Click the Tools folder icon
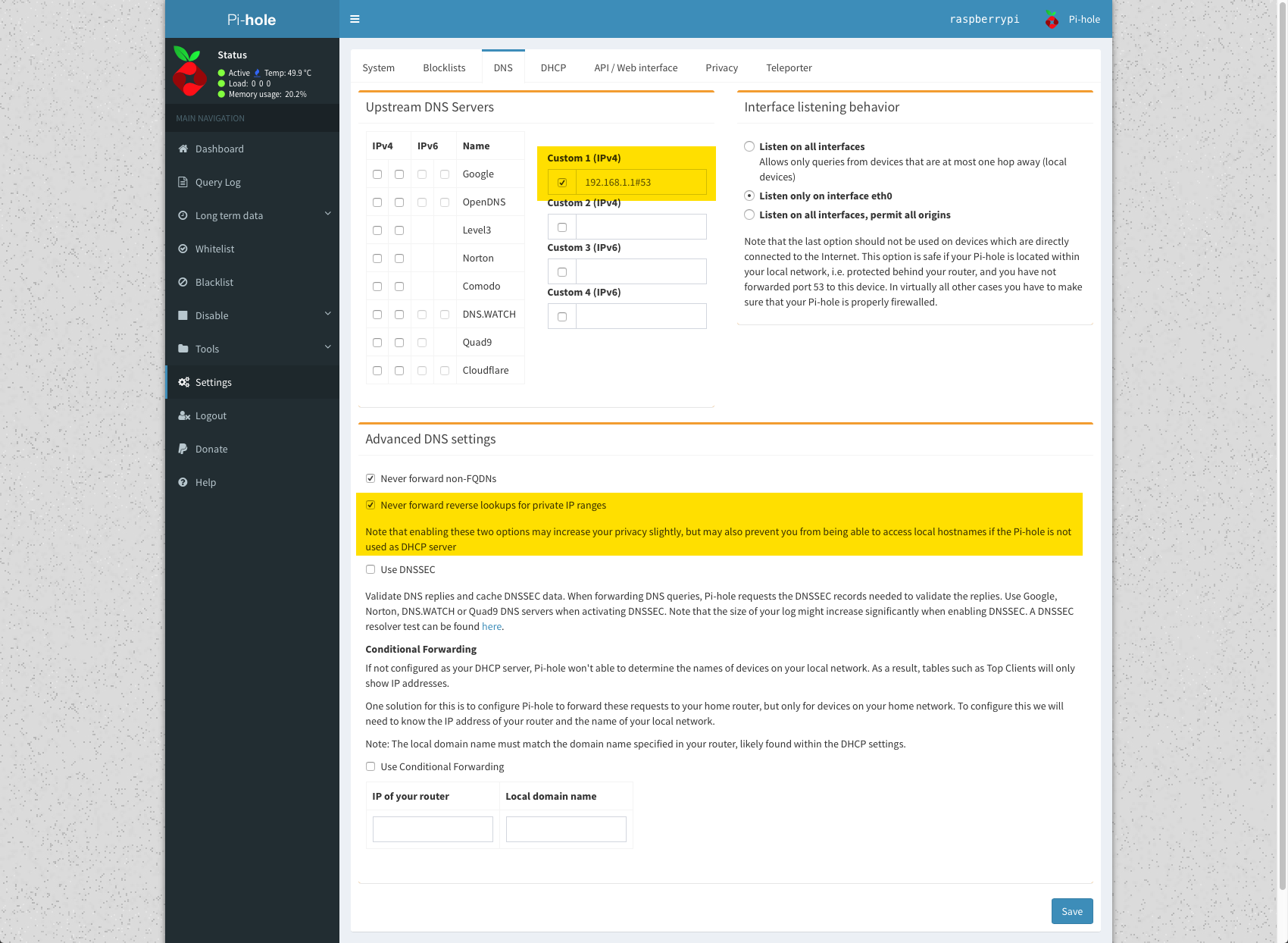This screenshot has width=1288, height=943. tap(183, 349)
